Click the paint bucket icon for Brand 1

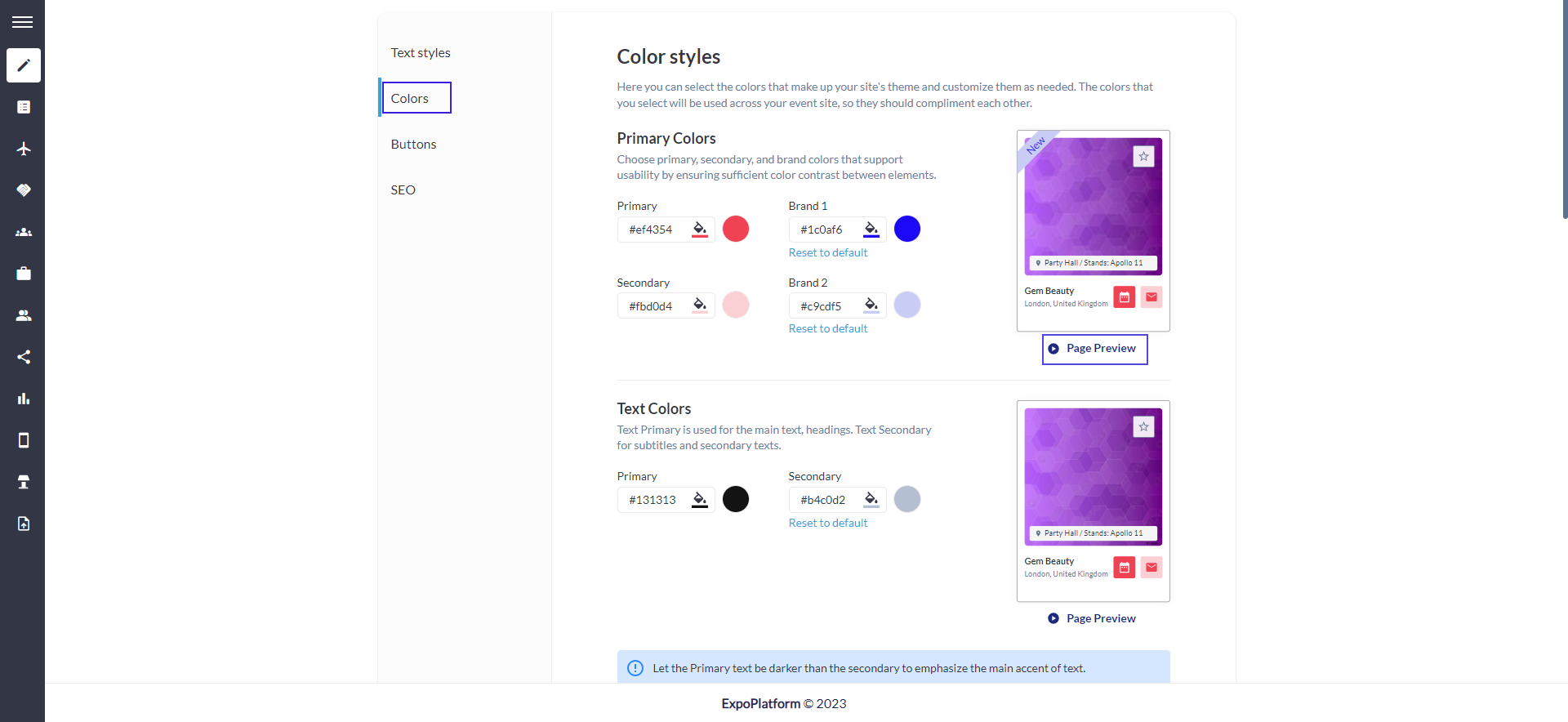(871, 229)
